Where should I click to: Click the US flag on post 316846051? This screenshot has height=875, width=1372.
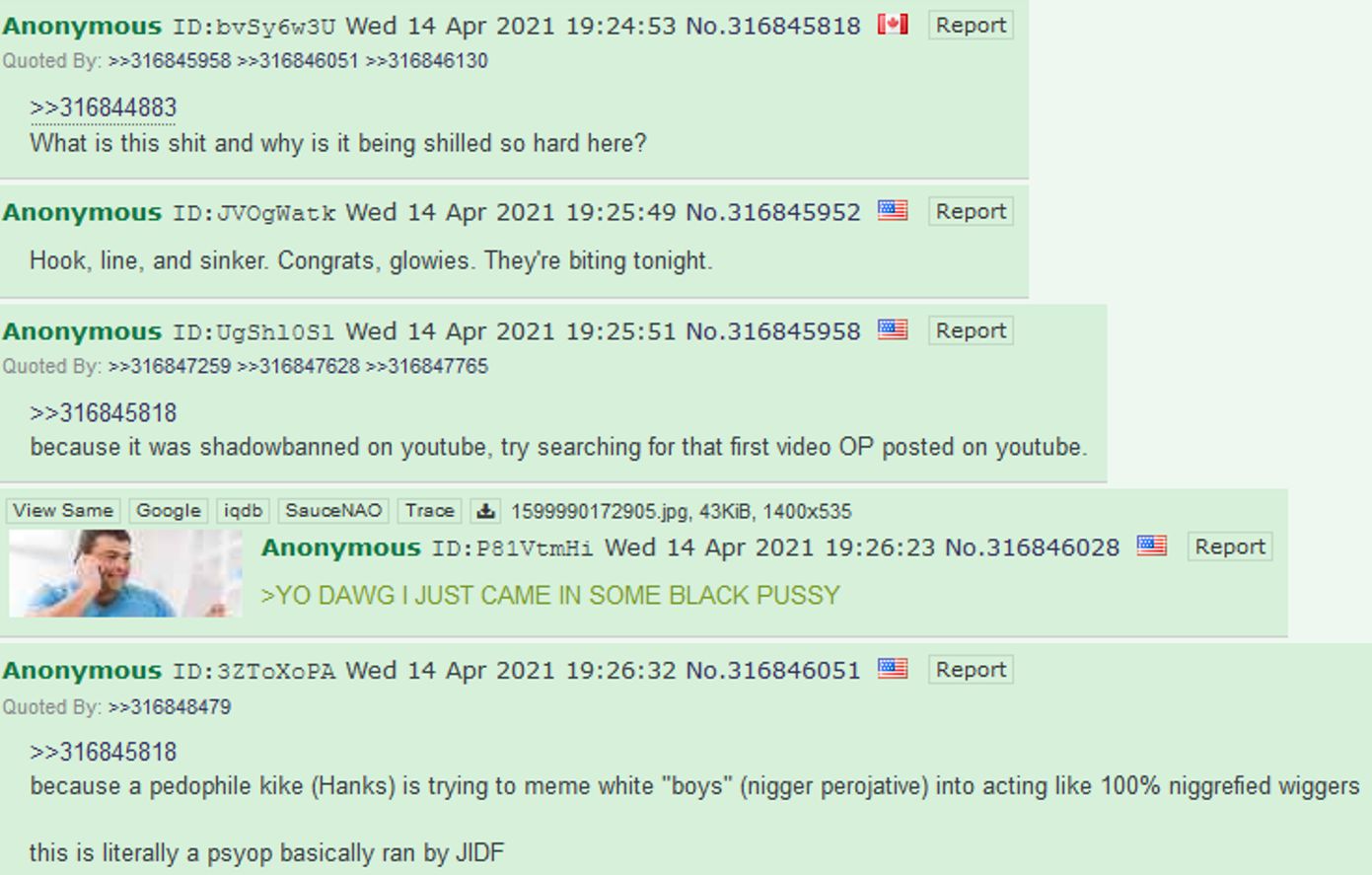[893, 669]
